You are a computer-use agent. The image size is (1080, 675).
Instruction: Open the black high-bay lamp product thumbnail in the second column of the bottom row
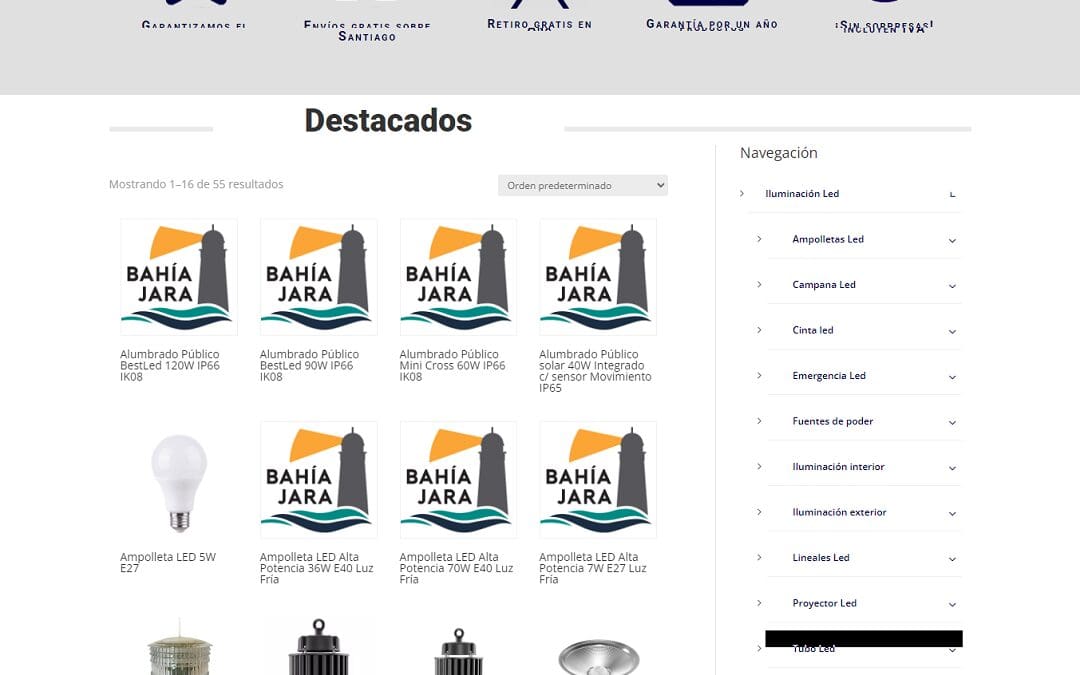318,646
